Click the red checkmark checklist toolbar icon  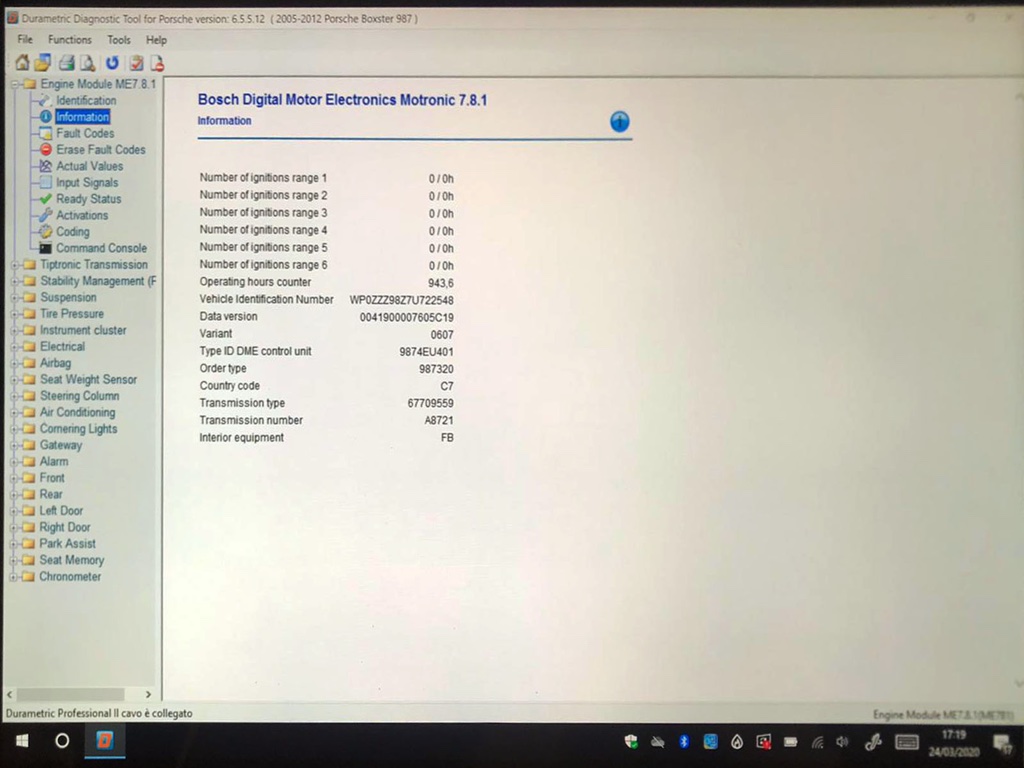pos(136,63)
